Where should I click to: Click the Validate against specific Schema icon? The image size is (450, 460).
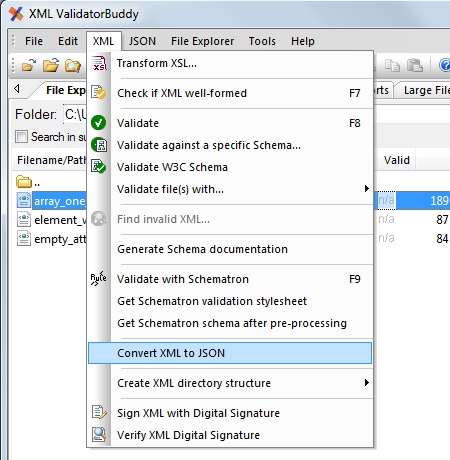tap(99, 145)
